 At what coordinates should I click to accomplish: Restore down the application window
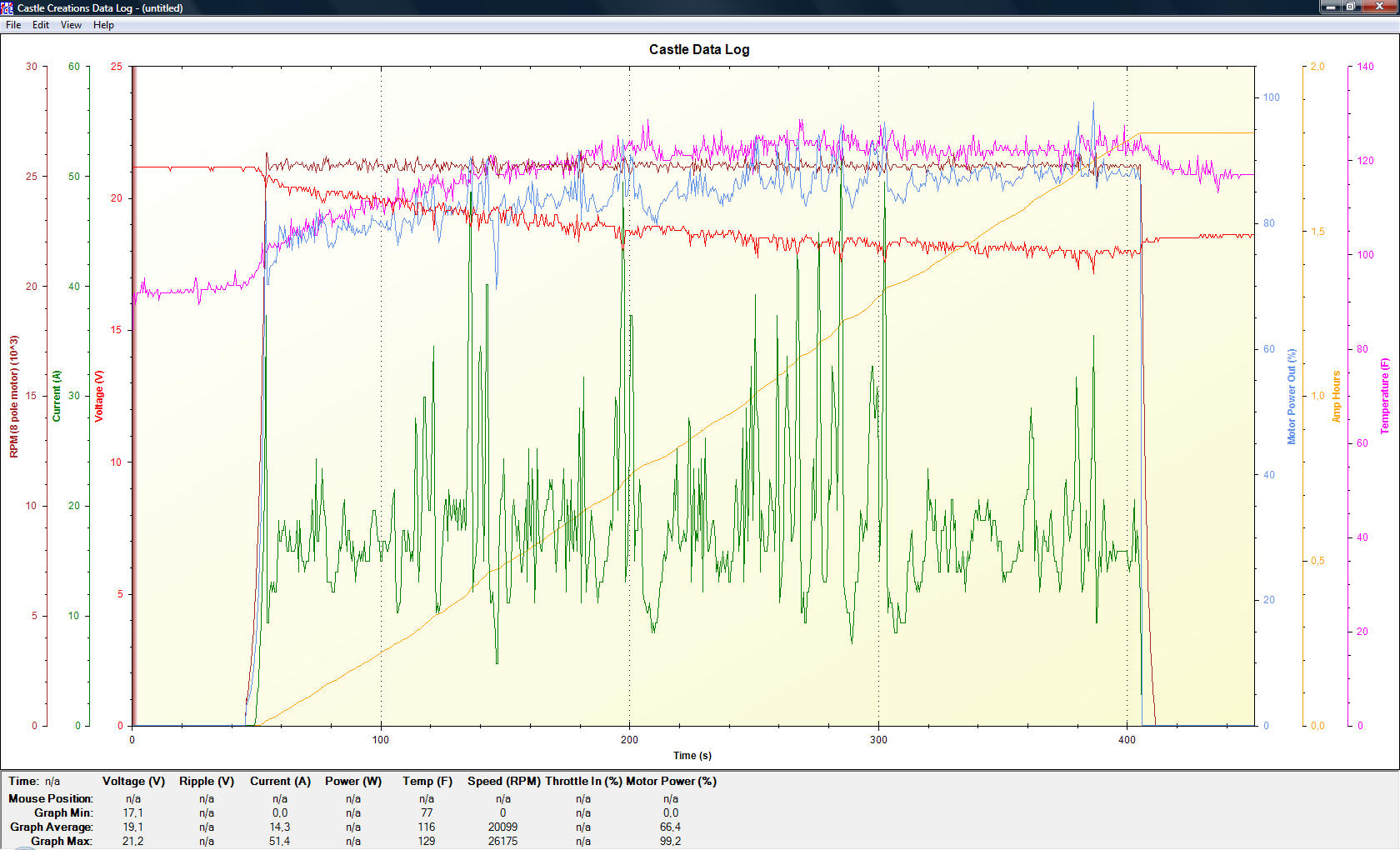(x=1352, y=7)
